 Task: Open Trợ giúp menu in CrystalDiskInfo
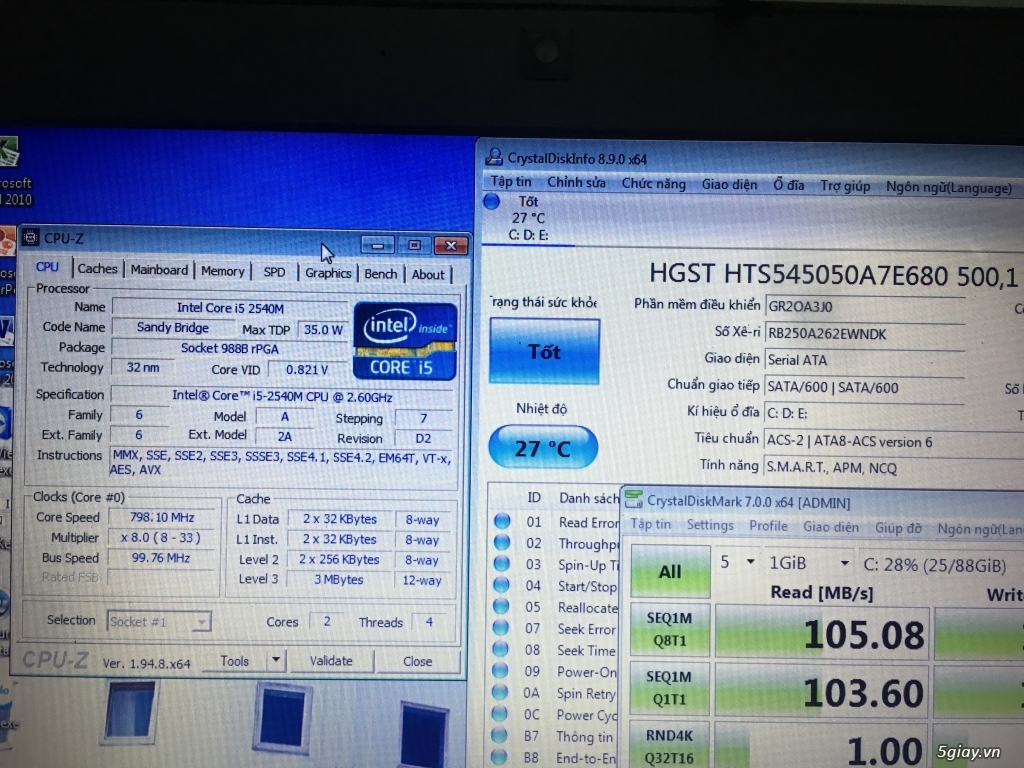click(x=845, y=186)
